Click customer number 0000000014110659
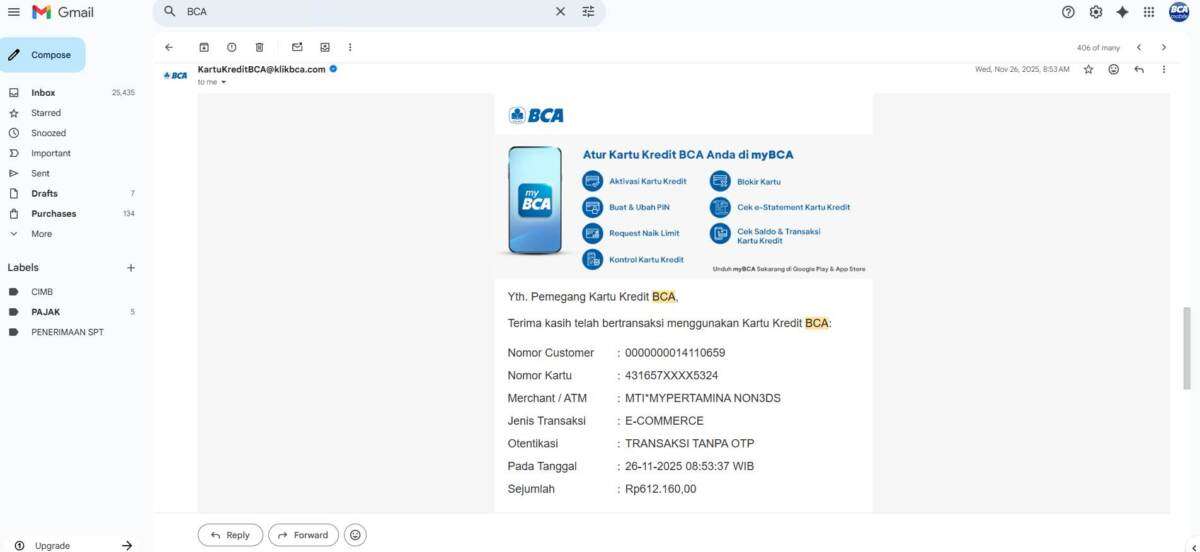1200x552 pixels. (x=675, y=352)
